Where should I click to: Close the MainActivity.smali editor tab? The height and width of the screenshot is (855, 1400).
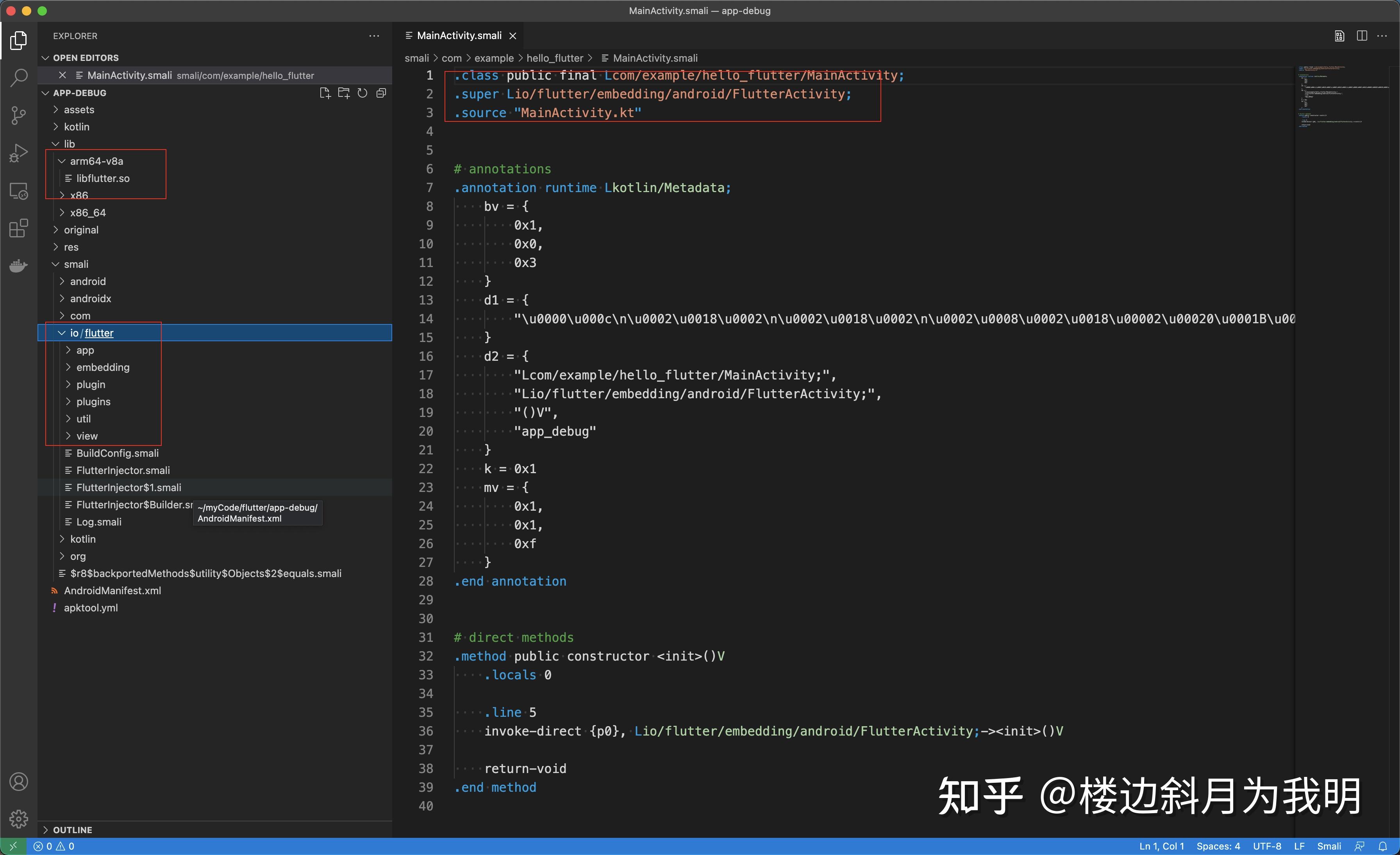(x=513, y=36)
